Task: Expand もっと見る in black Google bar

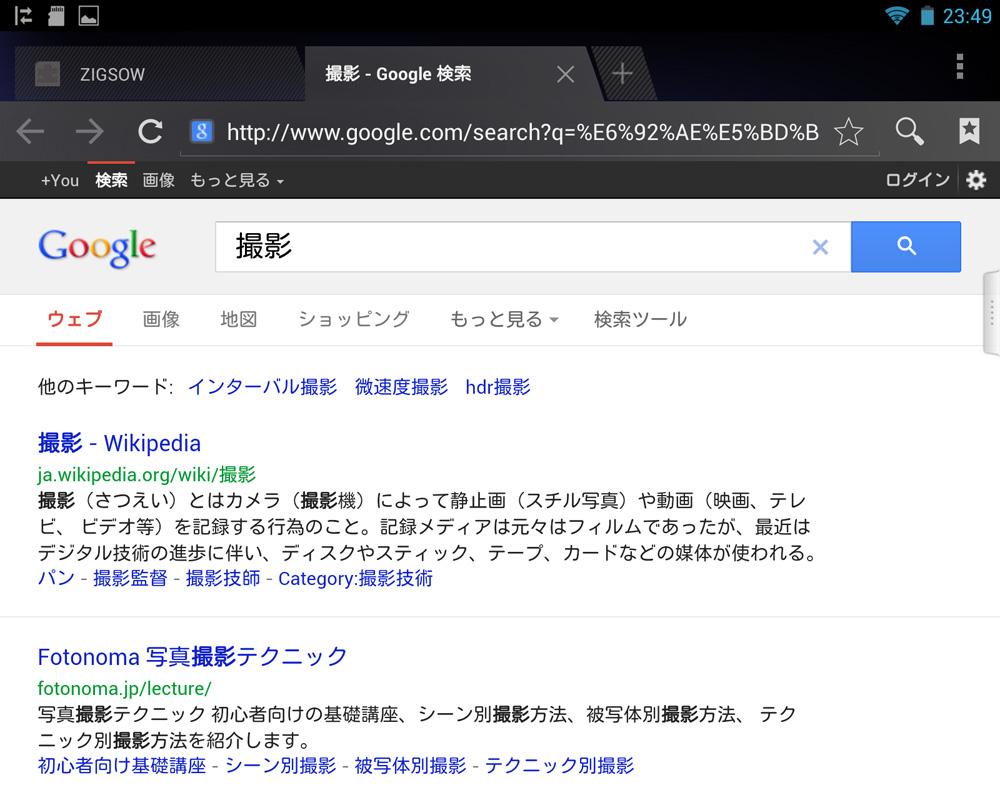Action: tap(236, 181)
